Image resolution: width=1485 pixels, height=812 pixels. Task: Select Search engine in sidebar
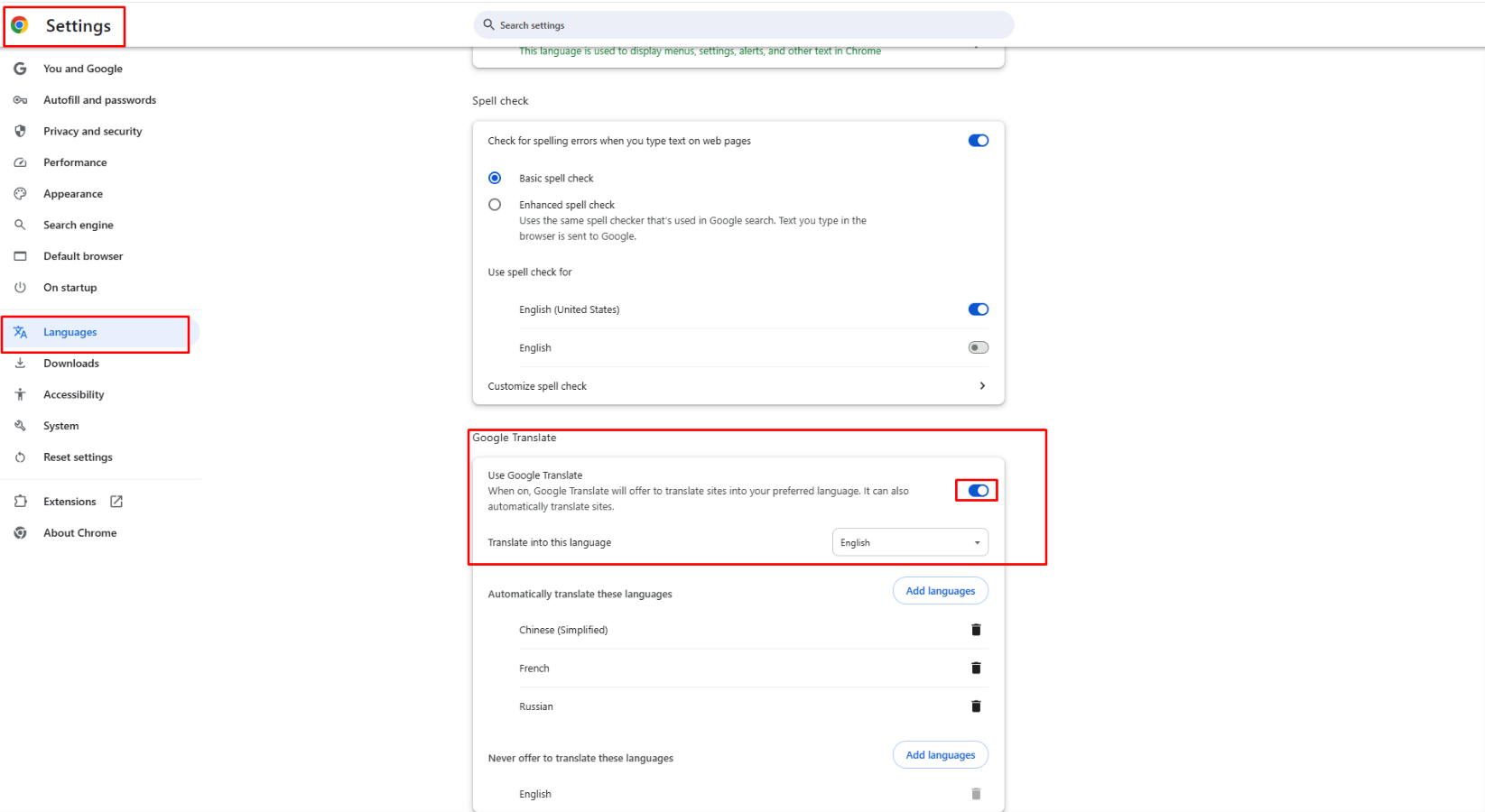point(79,225)
